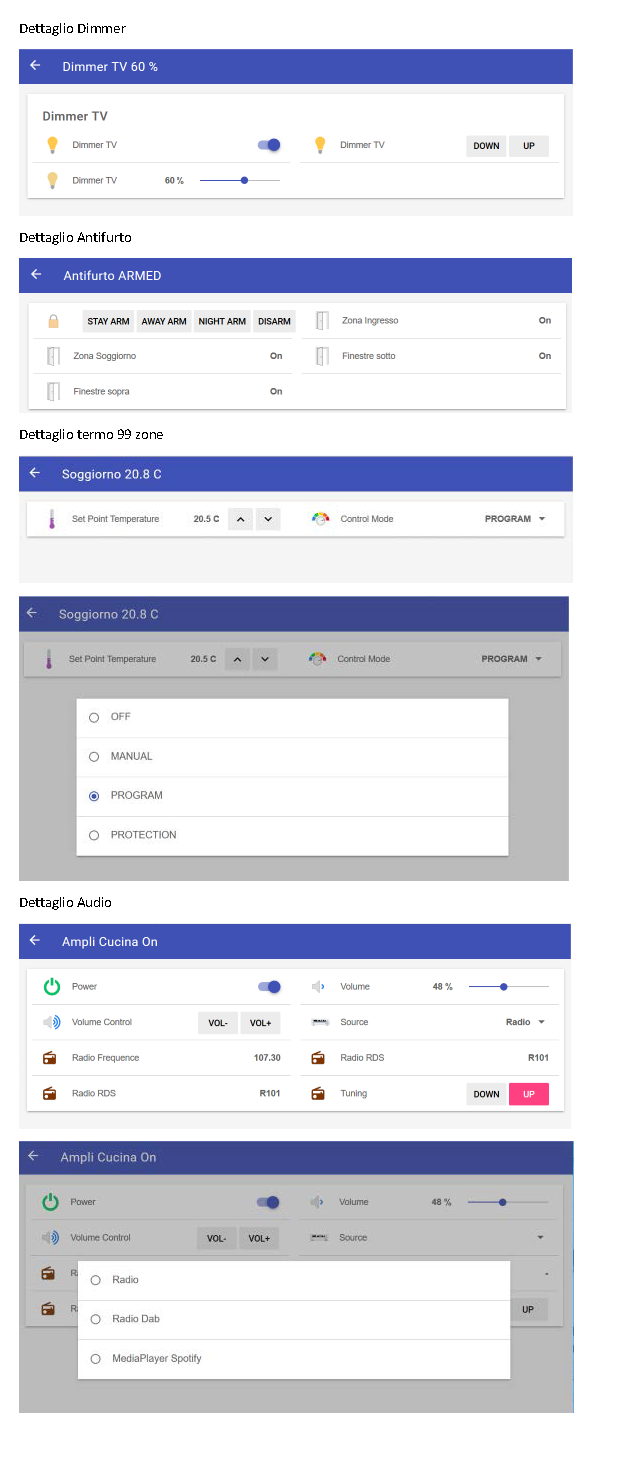
Task: Click the radio icon next to Radio Frequence
Action: pos(50,1058)
